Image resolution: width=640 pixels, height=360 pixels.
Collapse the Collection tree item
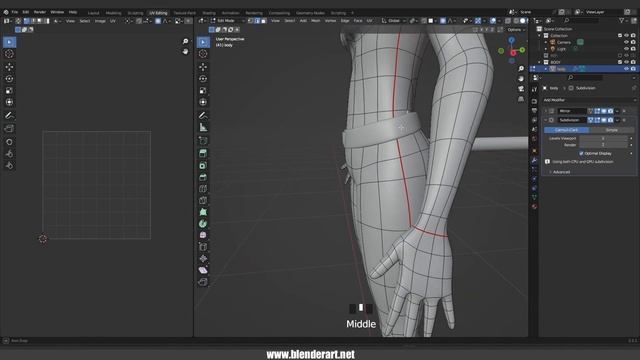[x=540, y=36]
